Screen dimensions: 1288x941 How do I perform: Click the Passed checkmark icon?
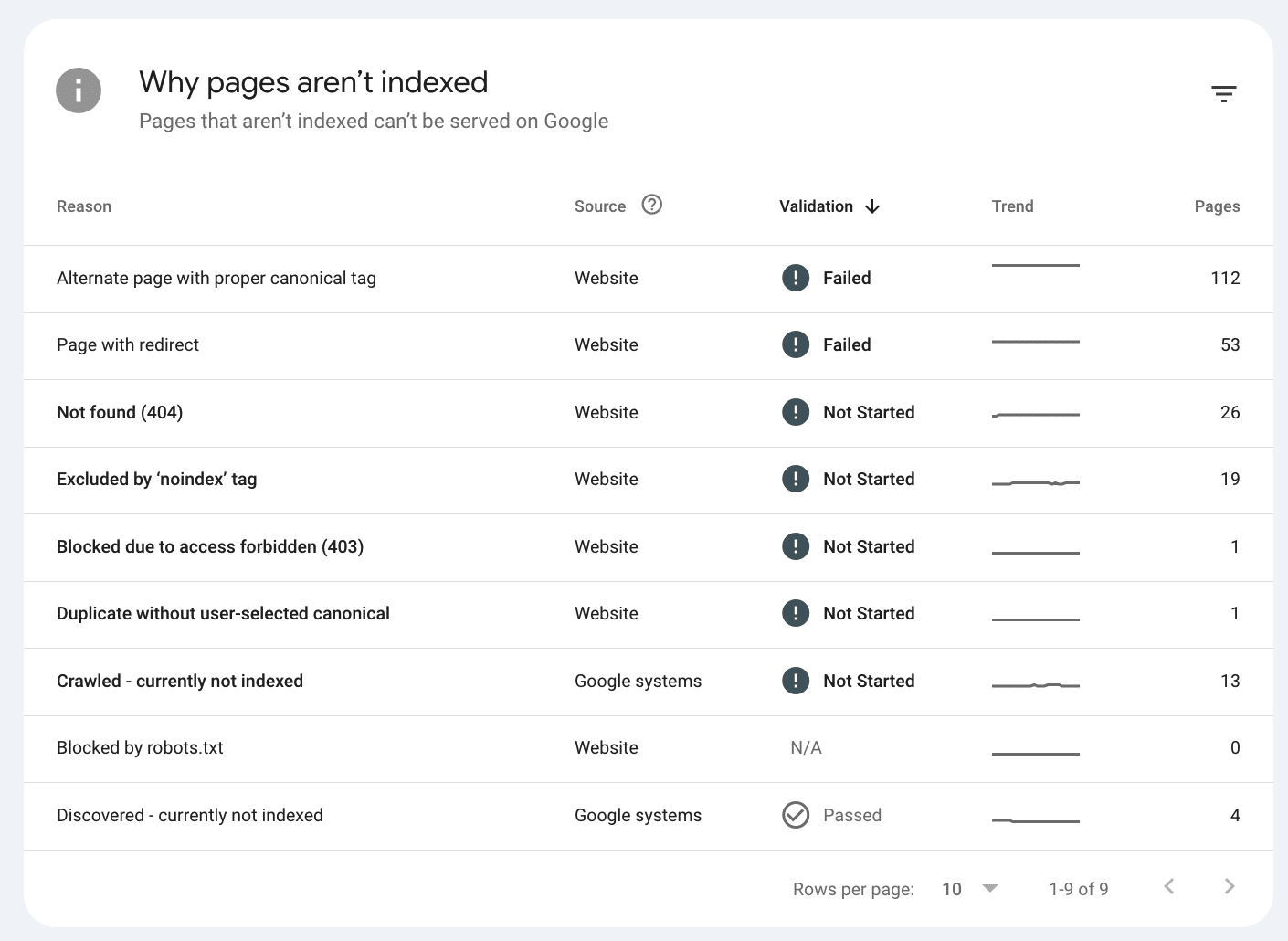click(x=796, y=815)
